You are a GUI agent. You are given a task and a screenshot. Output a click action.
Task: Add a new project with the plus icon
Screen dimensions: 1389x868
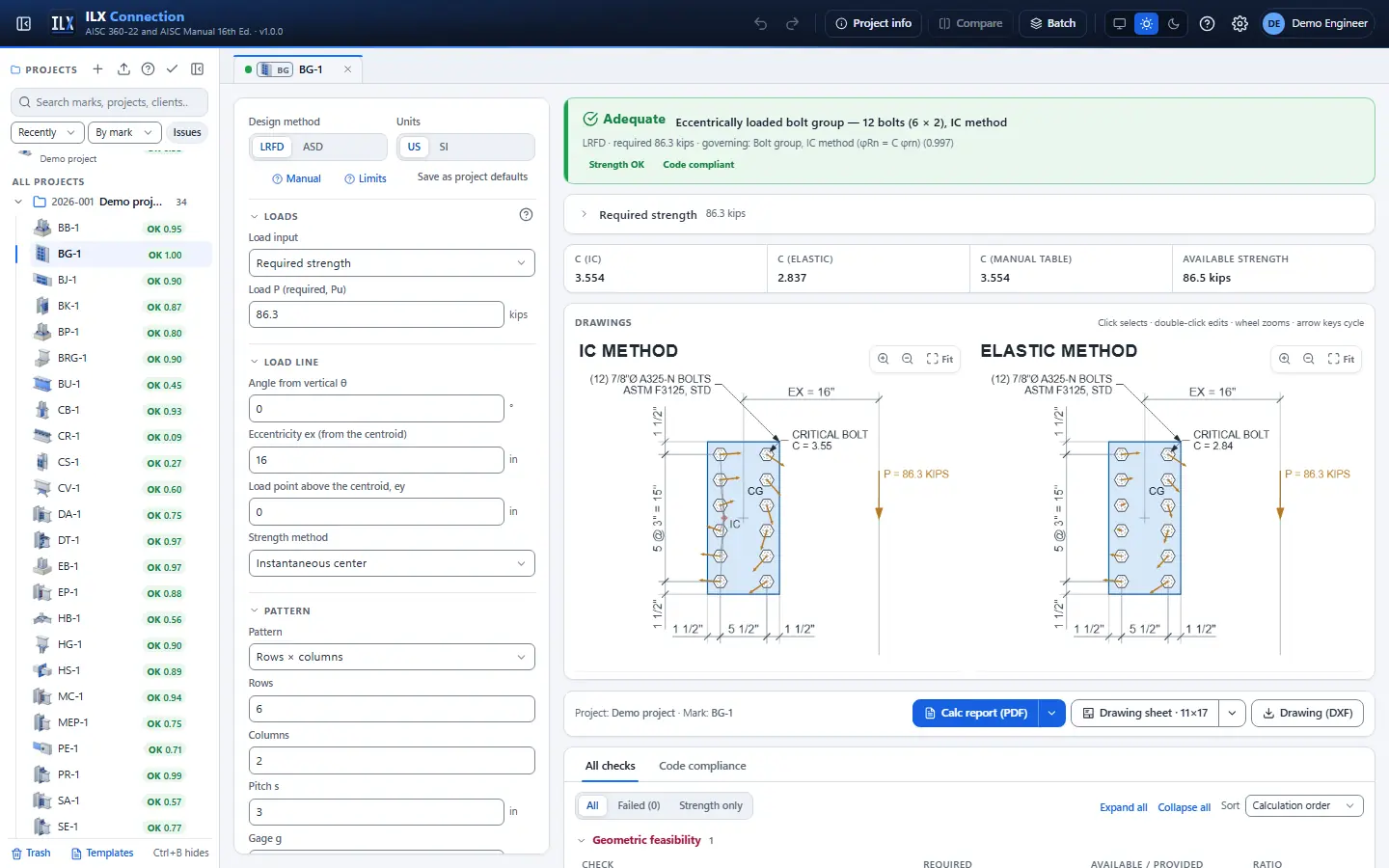tap(97, 69)
